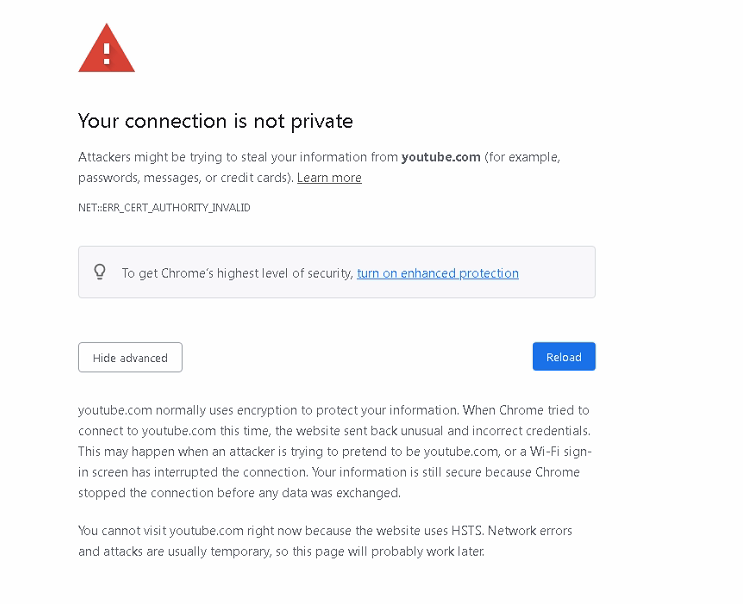The image size is (743, 604).
Task: Click the lightbulb tip icon
Action: 100,272
